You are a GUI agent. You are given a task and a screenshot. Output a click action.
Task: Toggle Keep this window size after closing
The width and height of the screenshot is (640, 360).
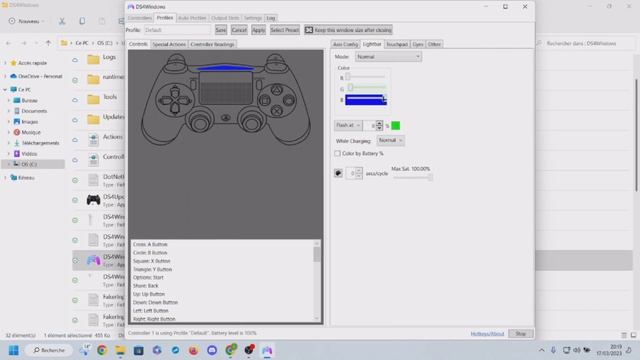point(348,30)
